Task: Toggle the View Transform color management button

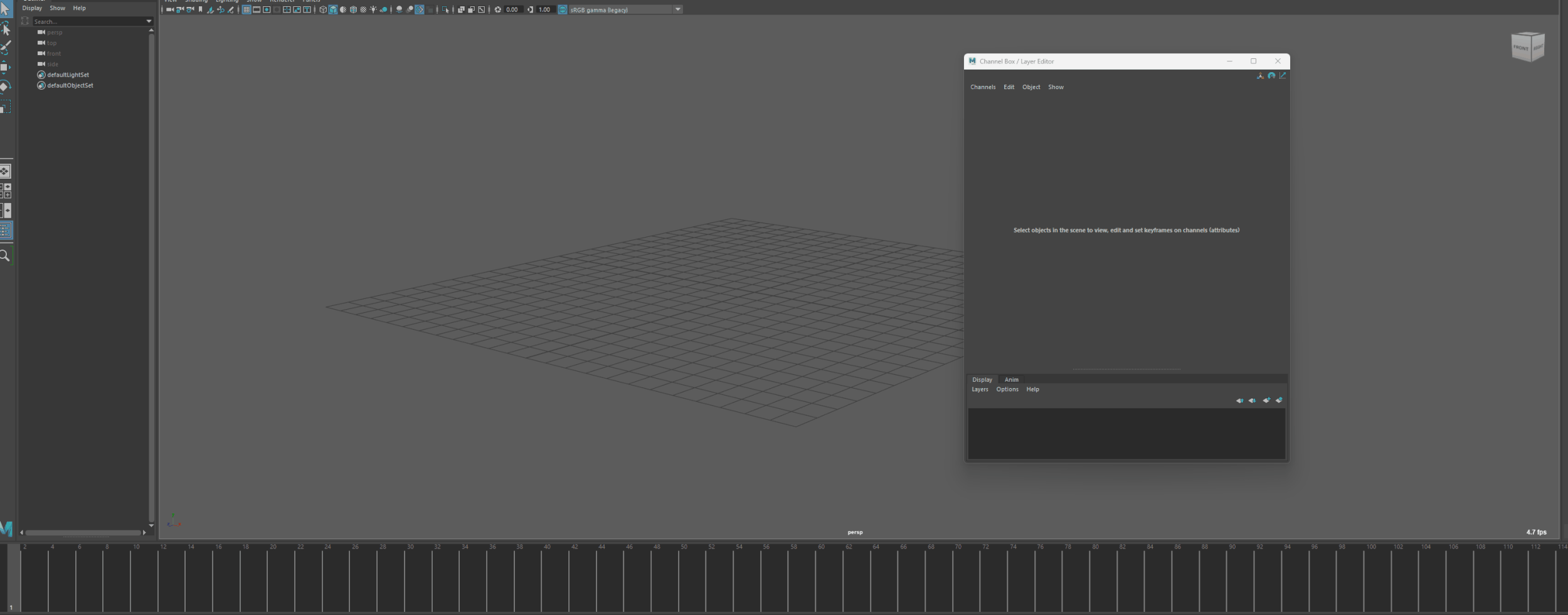Action: [563, 9]
